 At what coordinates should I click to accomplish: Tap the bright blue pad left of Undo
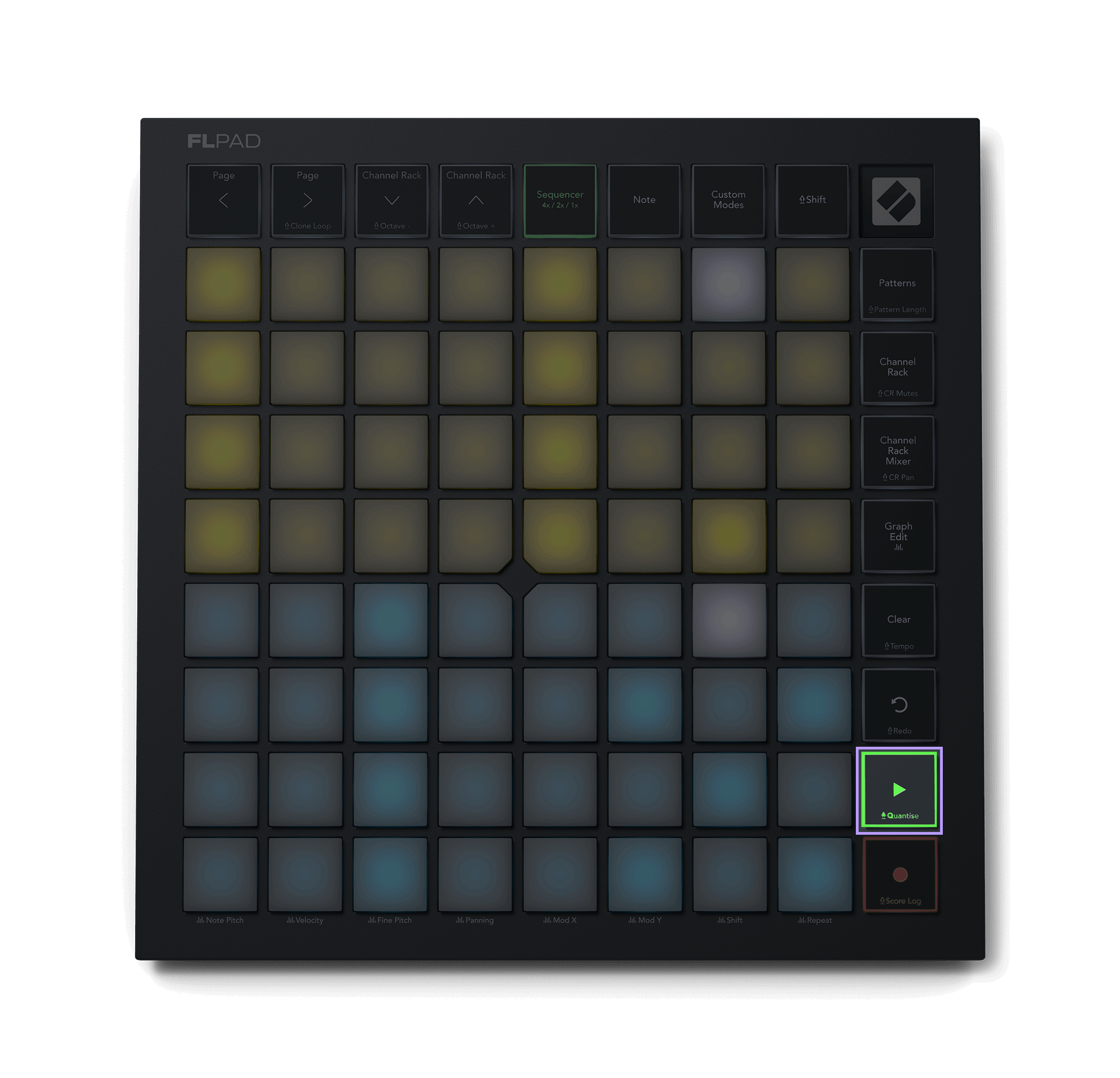coord(814,705)
